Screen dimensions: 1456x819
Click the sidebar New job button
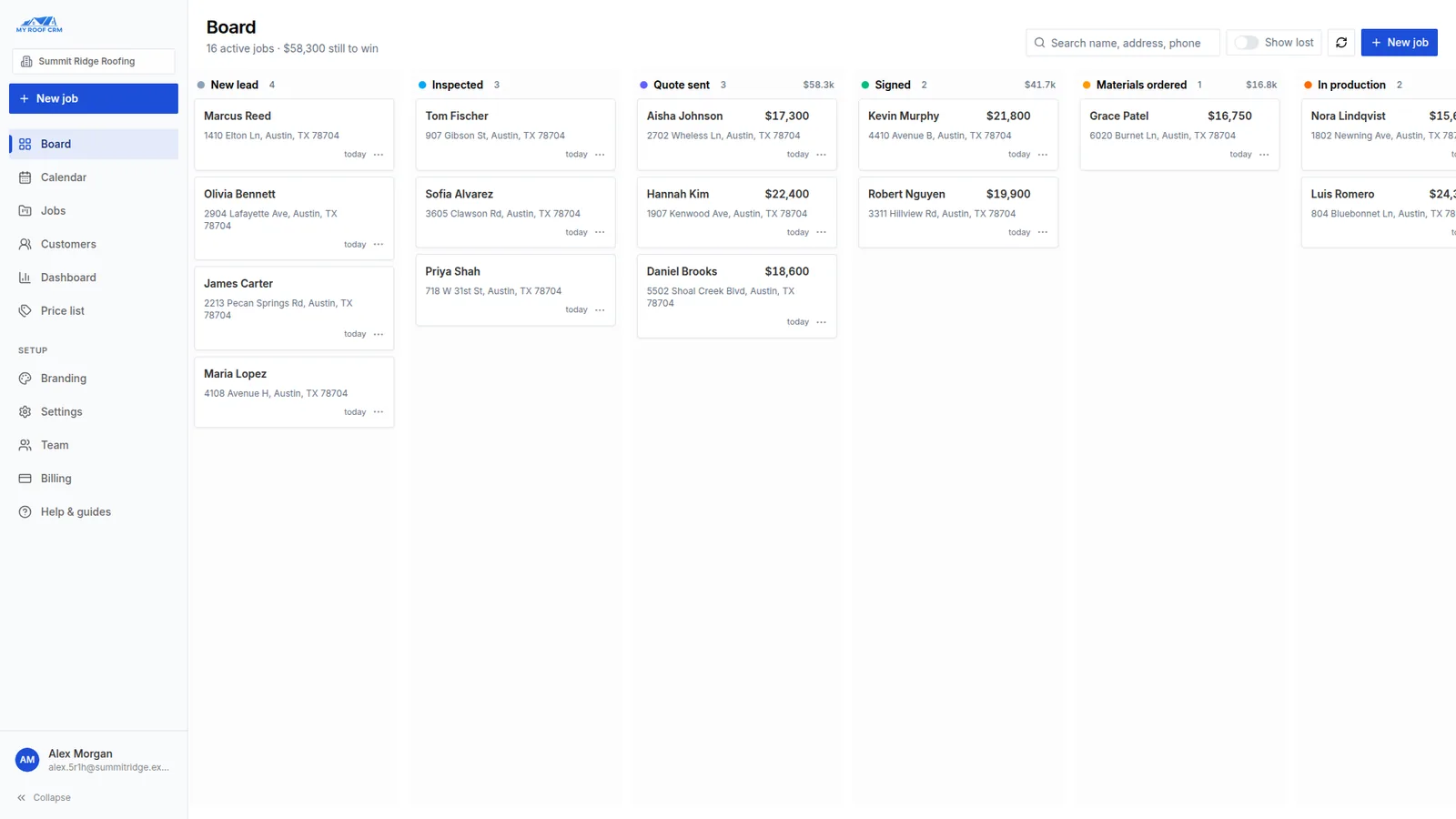(x=94, y=98)
